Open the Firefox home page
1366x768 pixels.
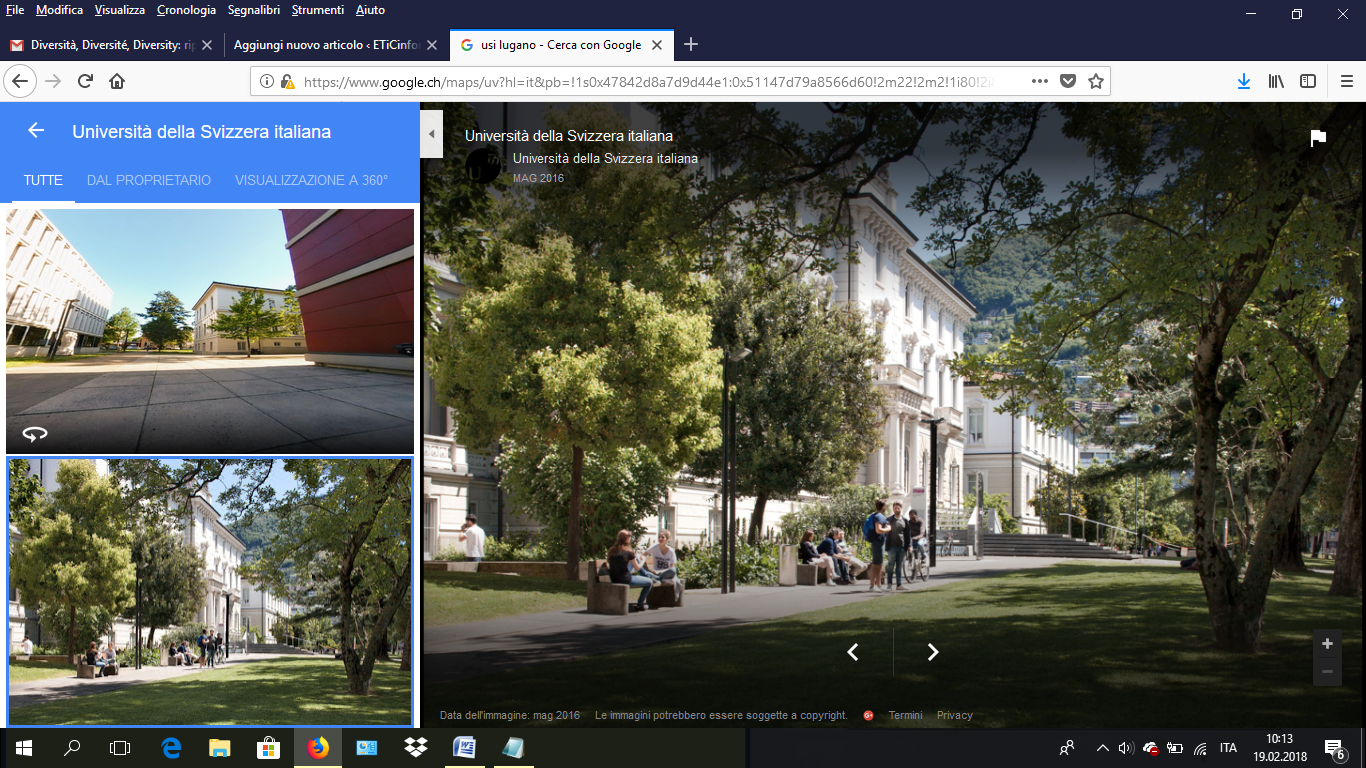pos(117,81)
